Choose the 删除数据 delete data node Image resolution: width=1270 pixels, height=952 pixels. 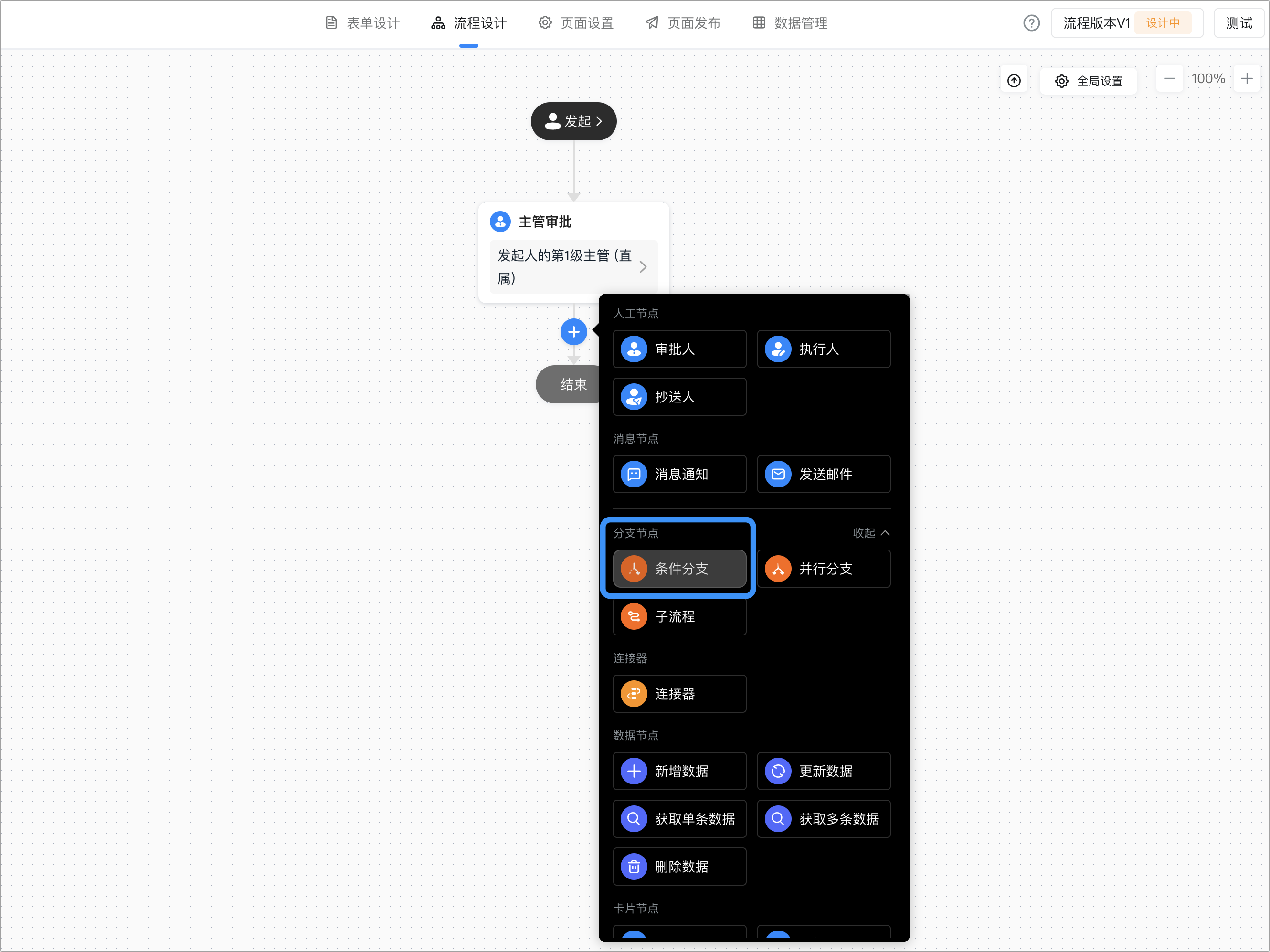pos(679,867)
